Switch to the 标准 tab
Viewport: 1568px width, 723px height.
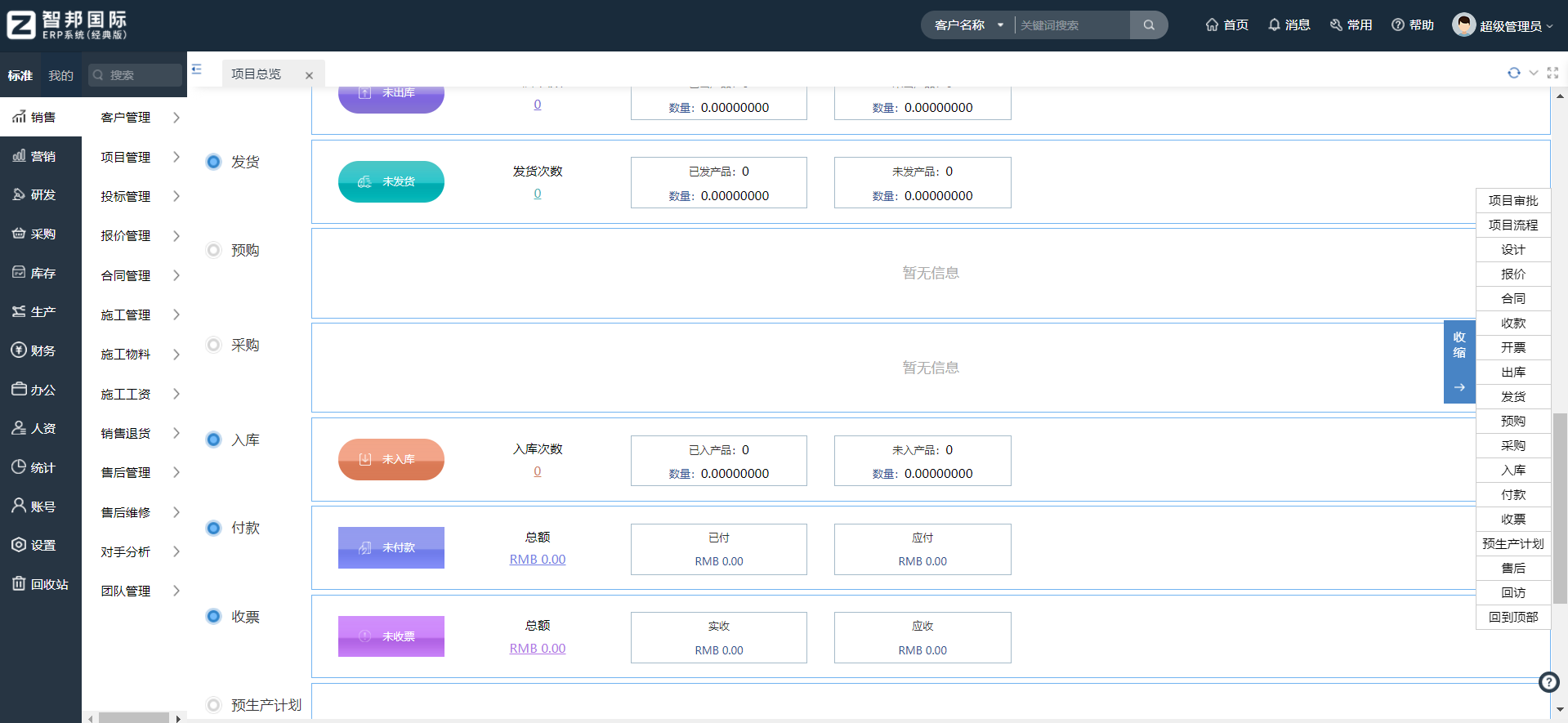[x=20, y=75]
